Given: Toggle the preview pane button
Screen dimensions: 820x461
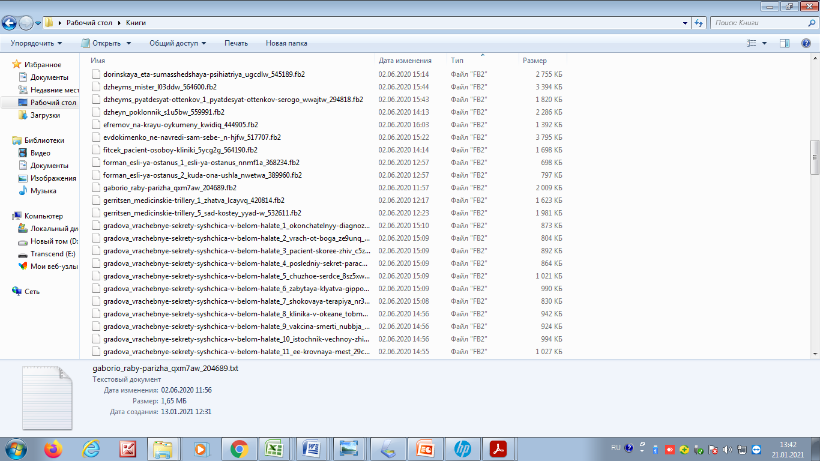Looking at the screenshot, I should tap(787, 44).
